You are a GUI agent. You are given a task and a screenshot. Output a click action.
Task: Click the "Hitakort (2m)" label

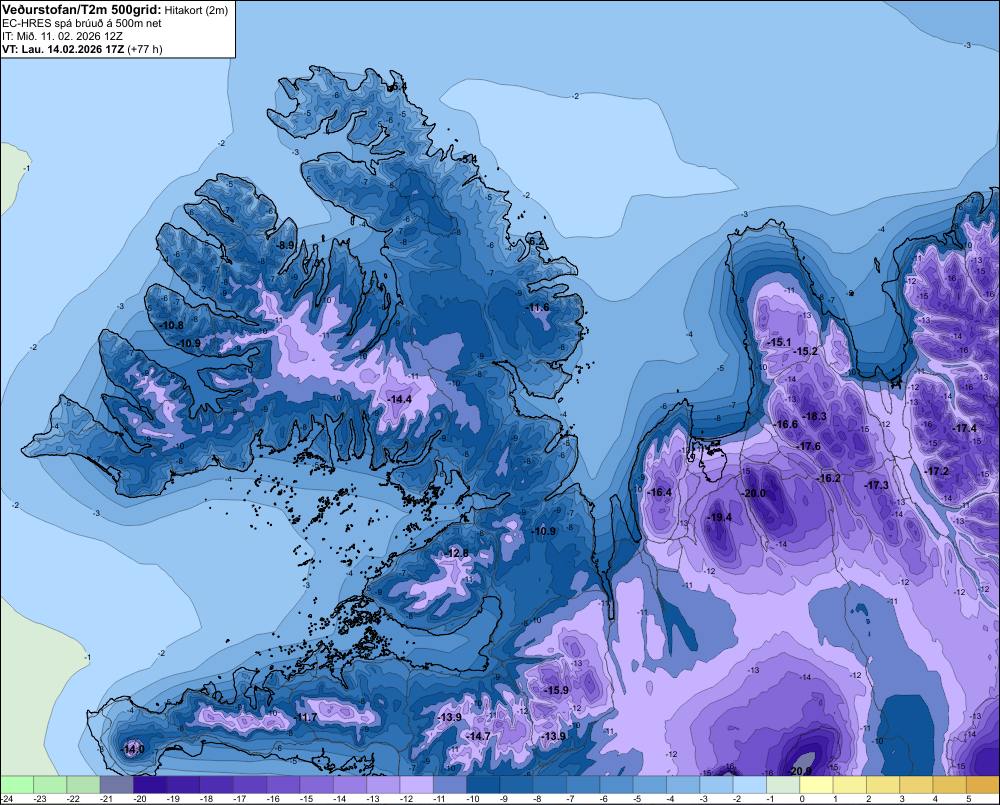196,10
